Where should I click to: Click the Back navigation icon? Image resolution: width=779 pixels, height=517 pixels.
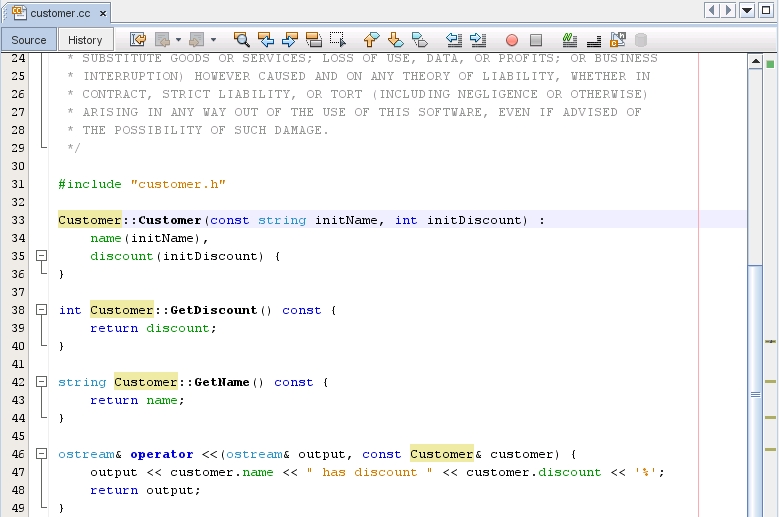[162, 40]
